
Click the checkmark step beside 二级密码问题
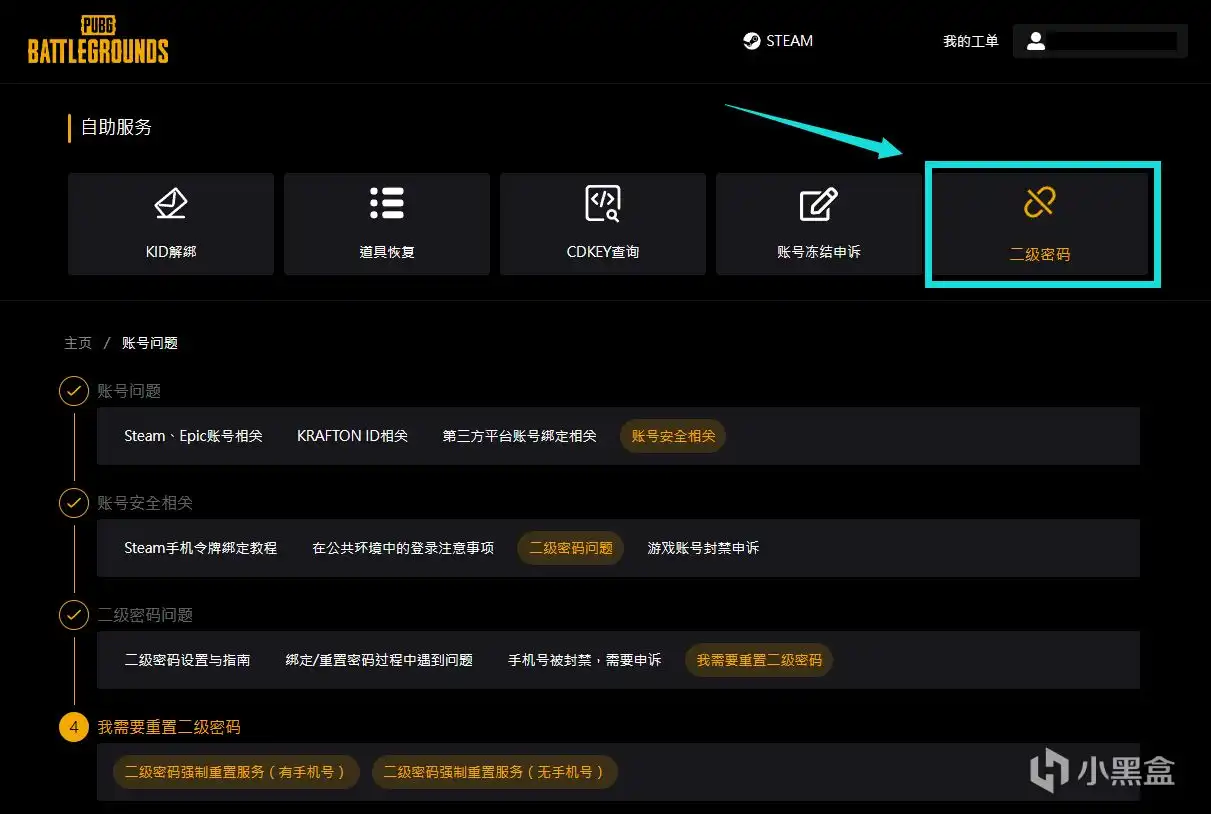pyautogui.click(x=73, y=615)
